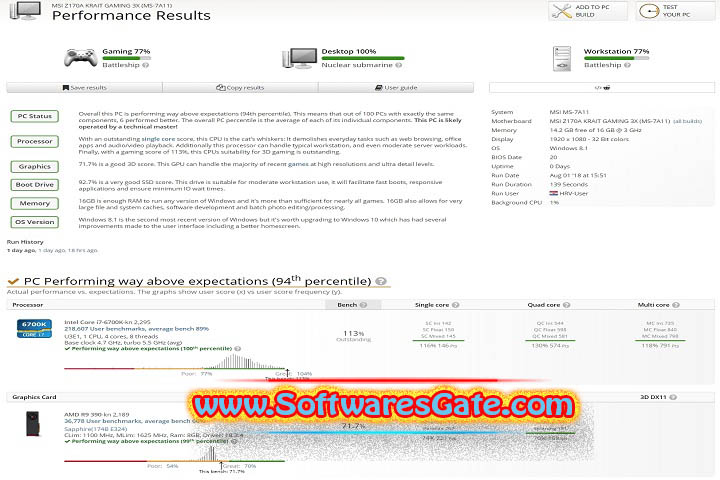Image resolution: width=720 pixels, height=480 pixels.
Task: Click the monitor icon next to Desktop 100%
Action: [299, 58]
